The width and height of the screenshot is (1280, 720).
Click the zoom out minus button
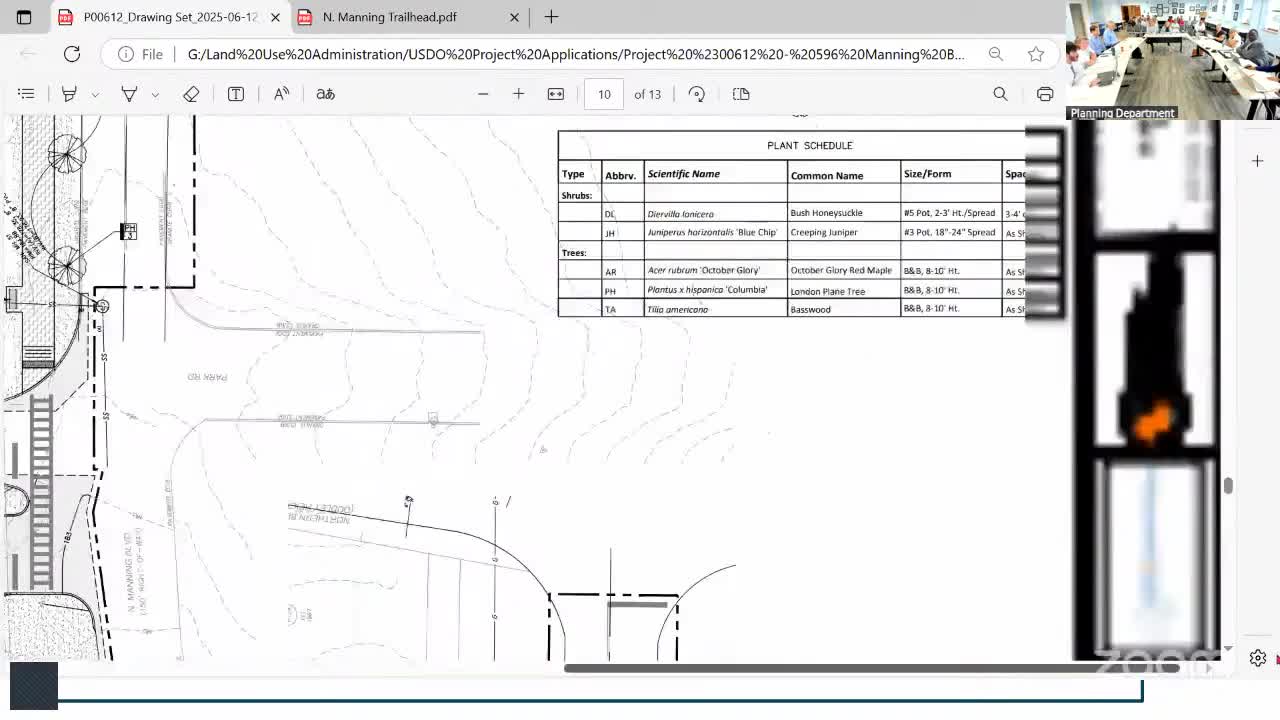click(483, 94)
